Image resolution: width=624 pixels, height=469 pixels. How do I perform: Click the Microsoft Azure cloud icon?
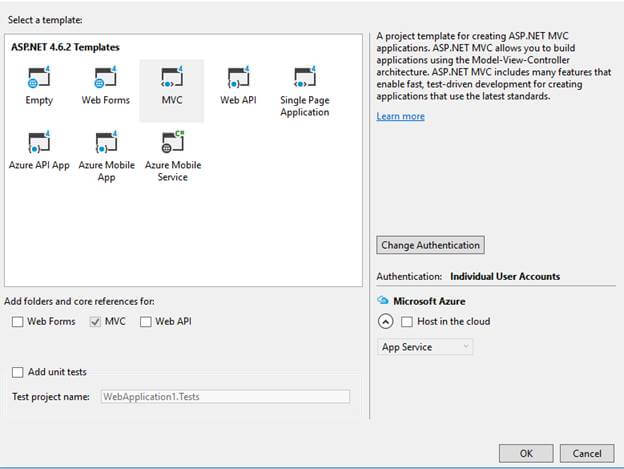pyautogui.click(x=382, y=300)
